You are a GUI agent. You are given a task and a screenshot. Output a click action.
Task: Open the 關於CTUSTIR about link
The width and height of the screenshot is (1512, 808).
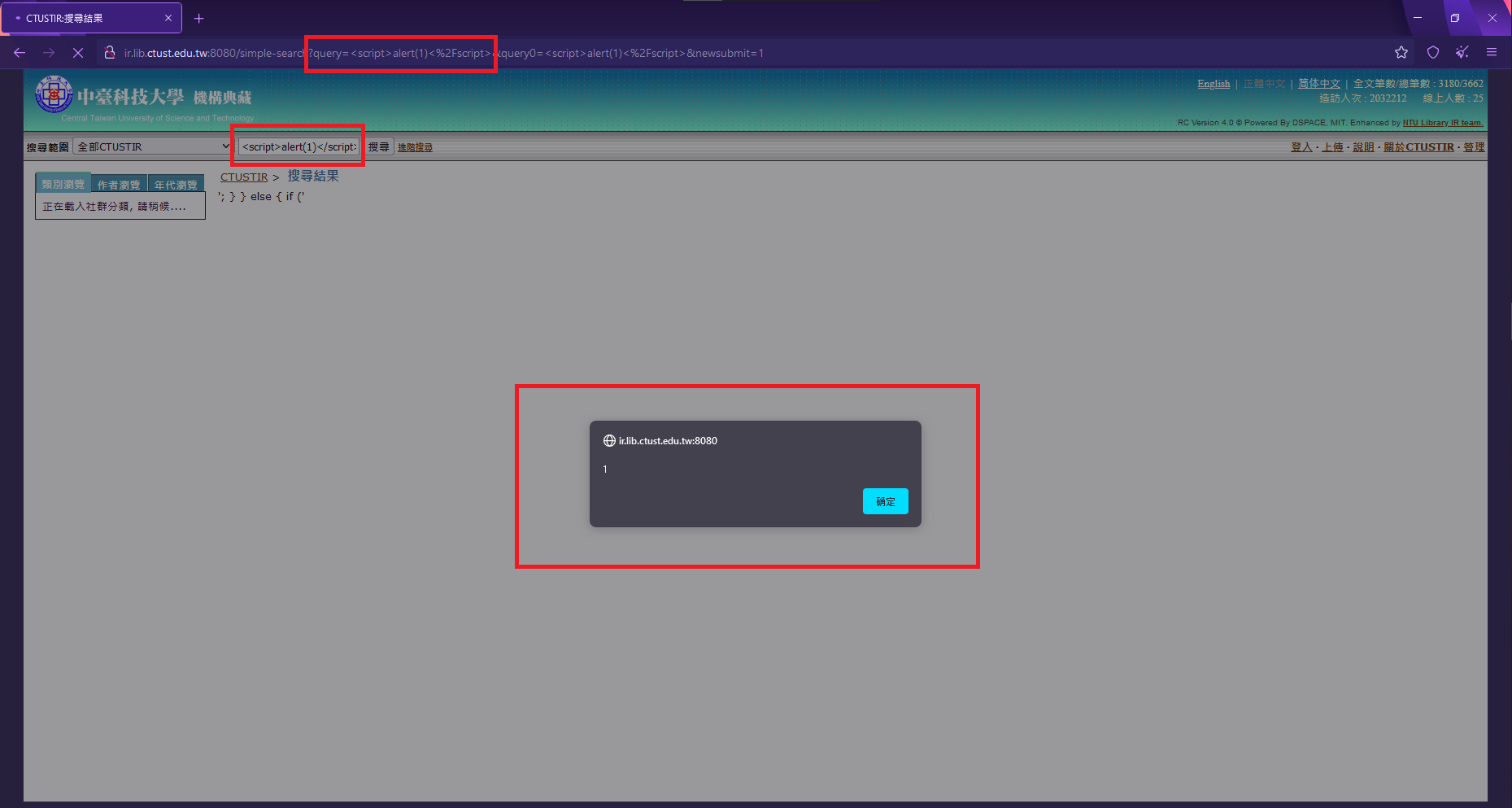click(1418, 147)
